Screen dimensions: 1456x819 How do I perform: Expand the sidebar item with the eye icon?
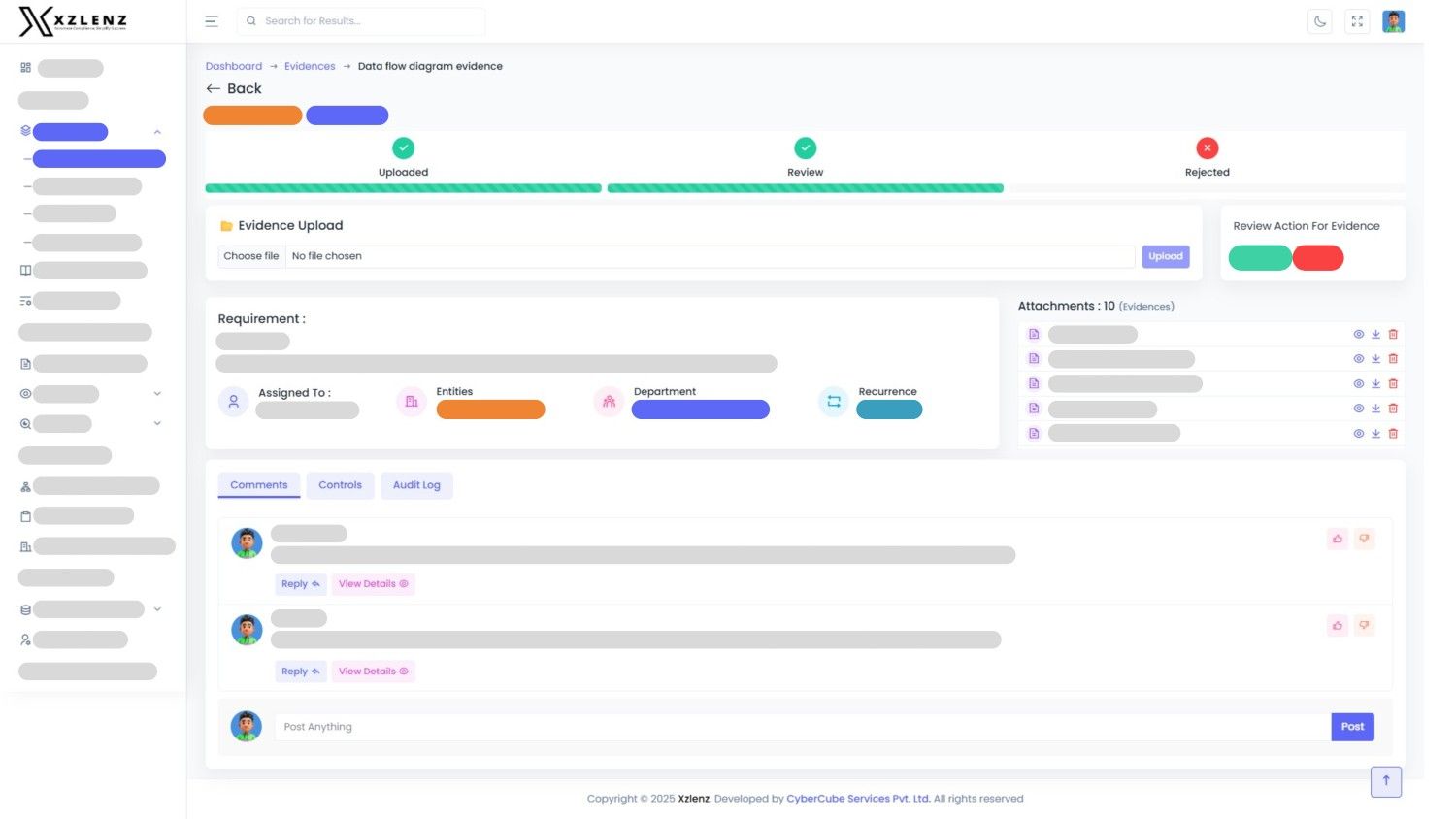click(157, 393)
